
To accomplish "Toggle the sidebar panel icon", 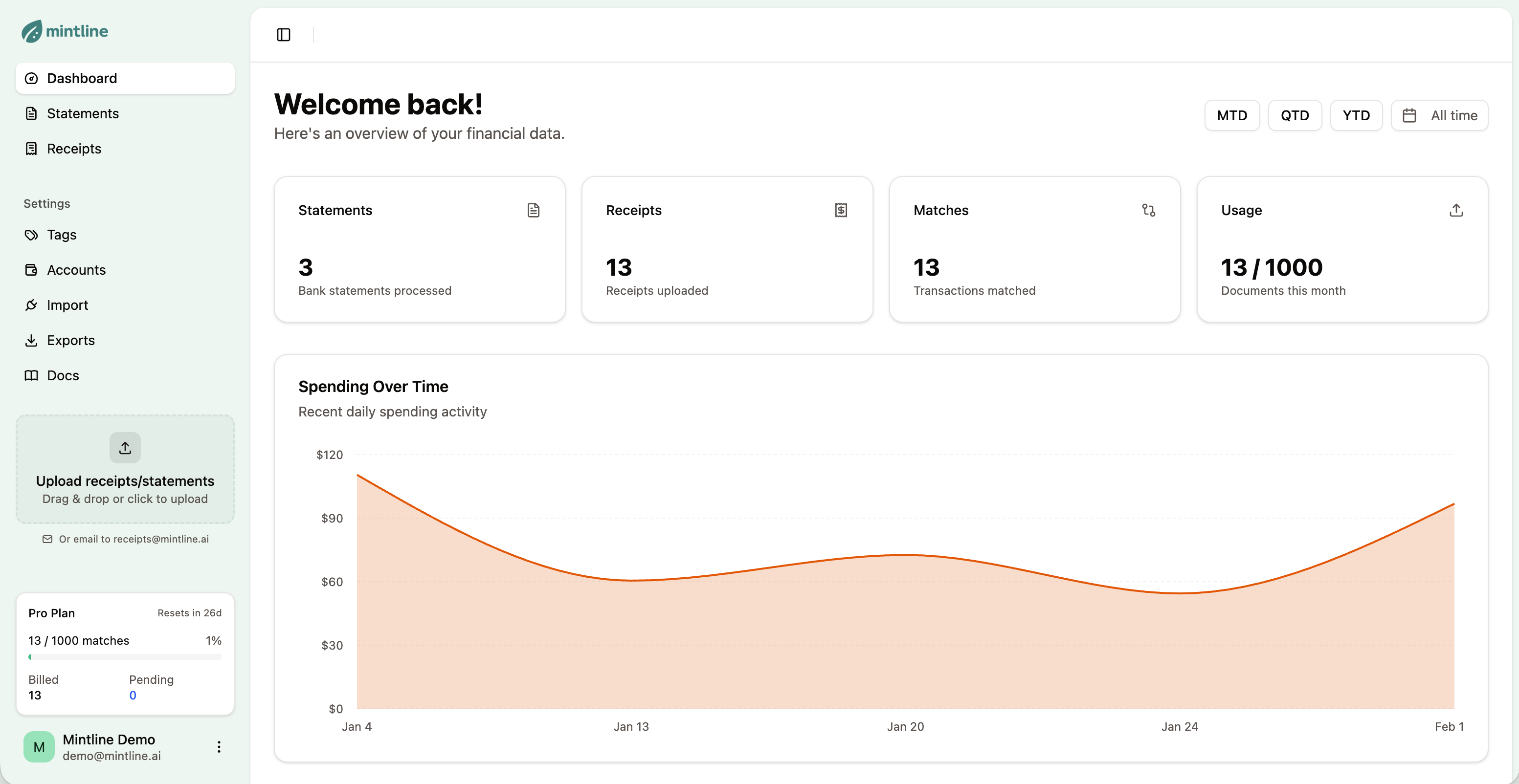I will 283,35.
